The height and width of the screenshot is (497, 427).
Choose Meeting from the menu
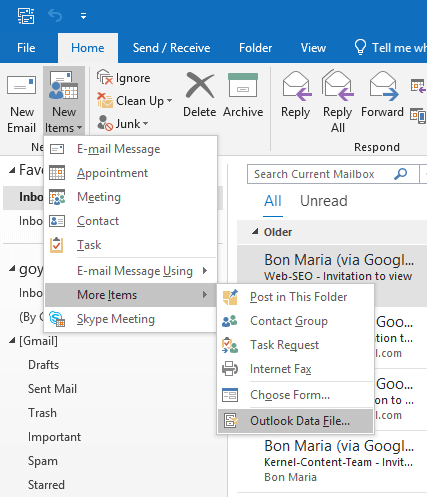click(131, 197)
